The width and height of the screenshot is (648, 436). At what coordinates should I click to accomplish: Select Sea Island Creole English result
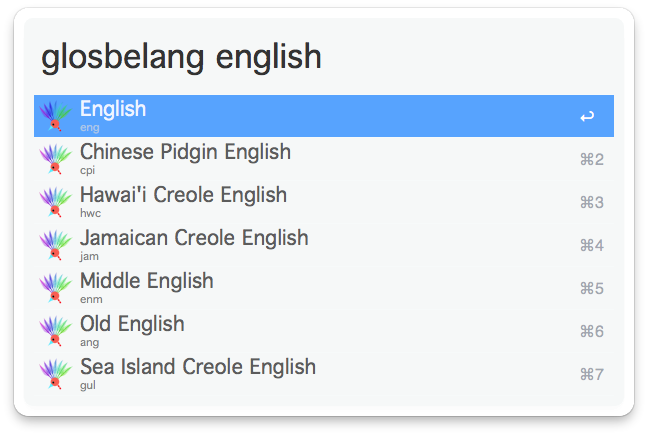click(x=198, y=367)
